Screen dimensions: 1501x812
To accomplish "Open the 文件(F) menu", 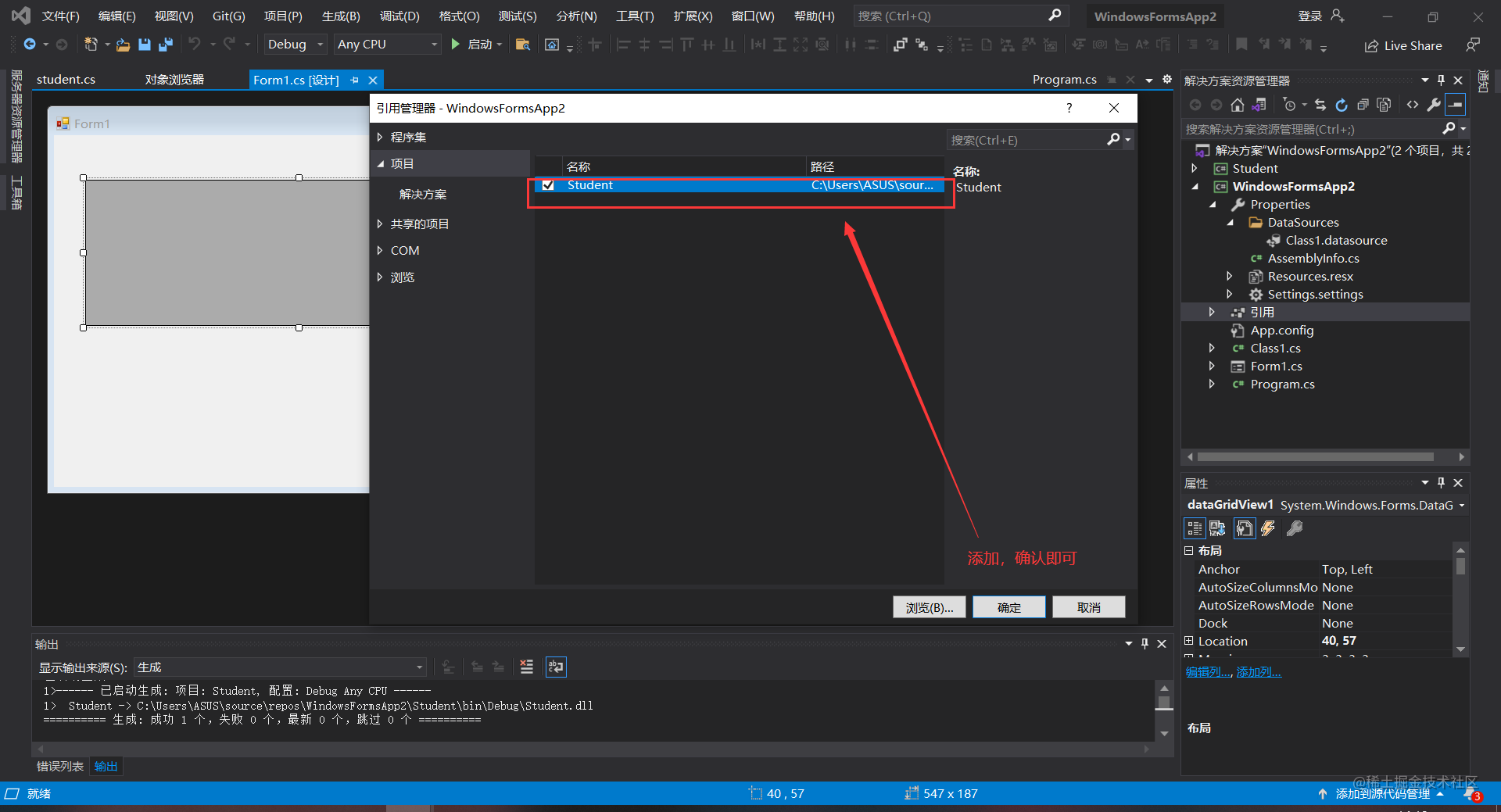I will [x=61, y=16].
